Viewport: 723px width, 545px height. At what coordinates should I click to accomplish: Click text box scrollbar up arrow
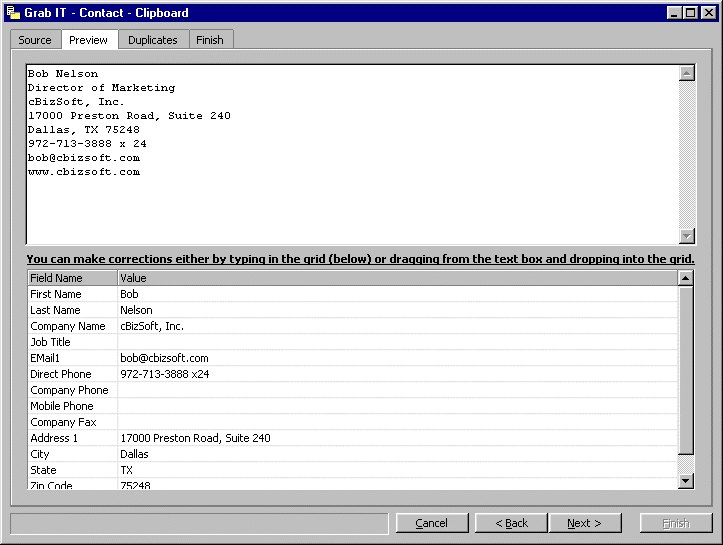pyautogui.click(x=687, y=73)
